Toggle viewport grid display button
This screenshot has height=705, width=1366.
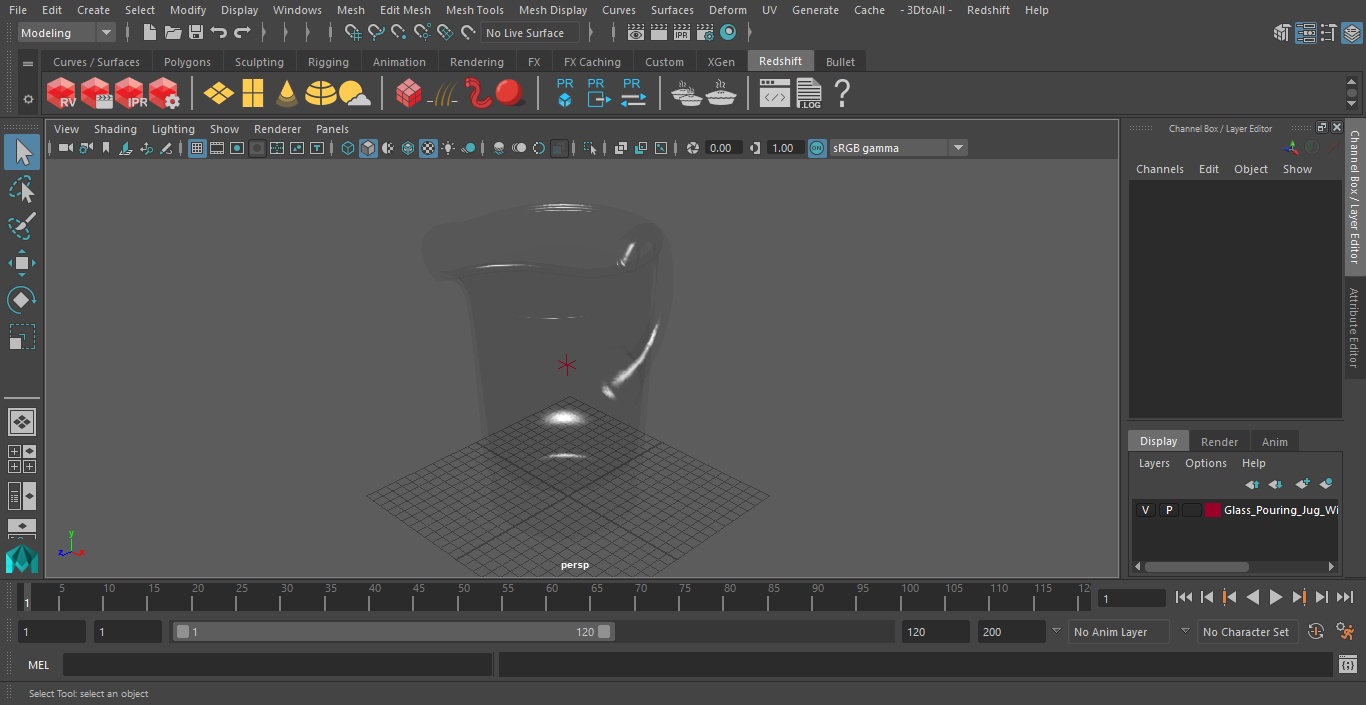(x=197, y=148)
